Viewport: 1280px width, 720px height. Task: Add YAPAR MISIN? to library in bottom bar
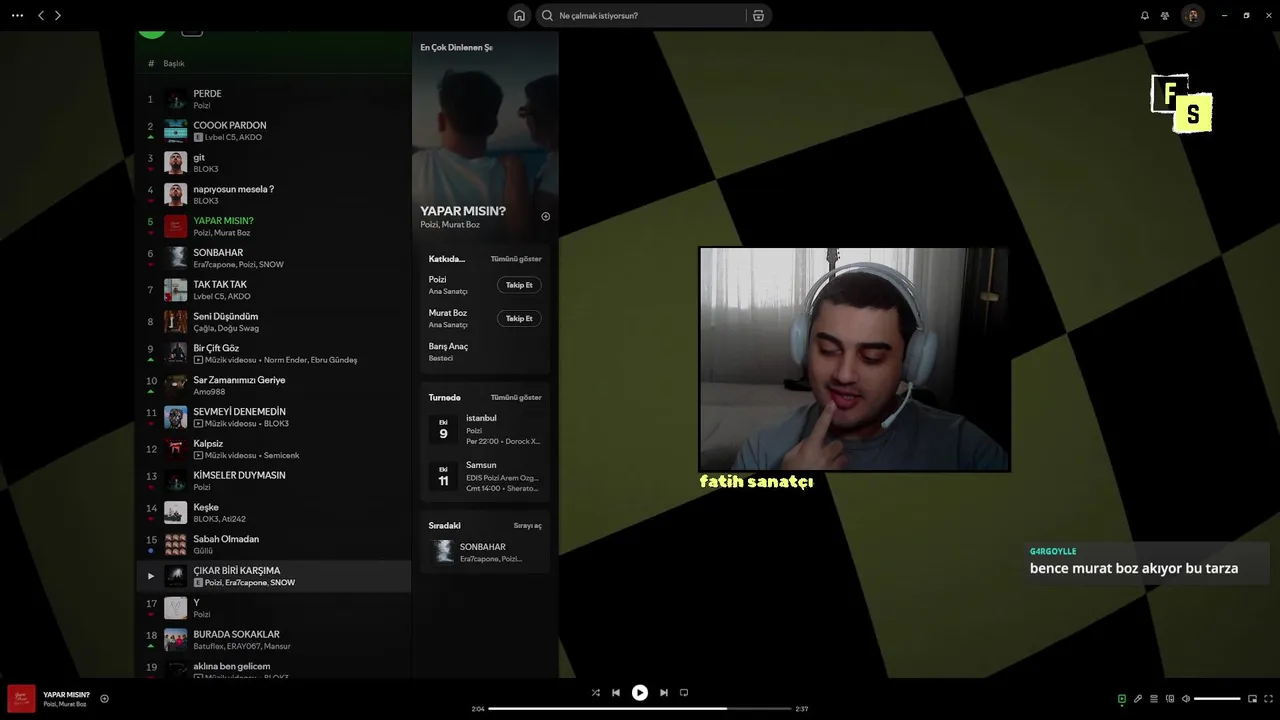pos(104,699)
